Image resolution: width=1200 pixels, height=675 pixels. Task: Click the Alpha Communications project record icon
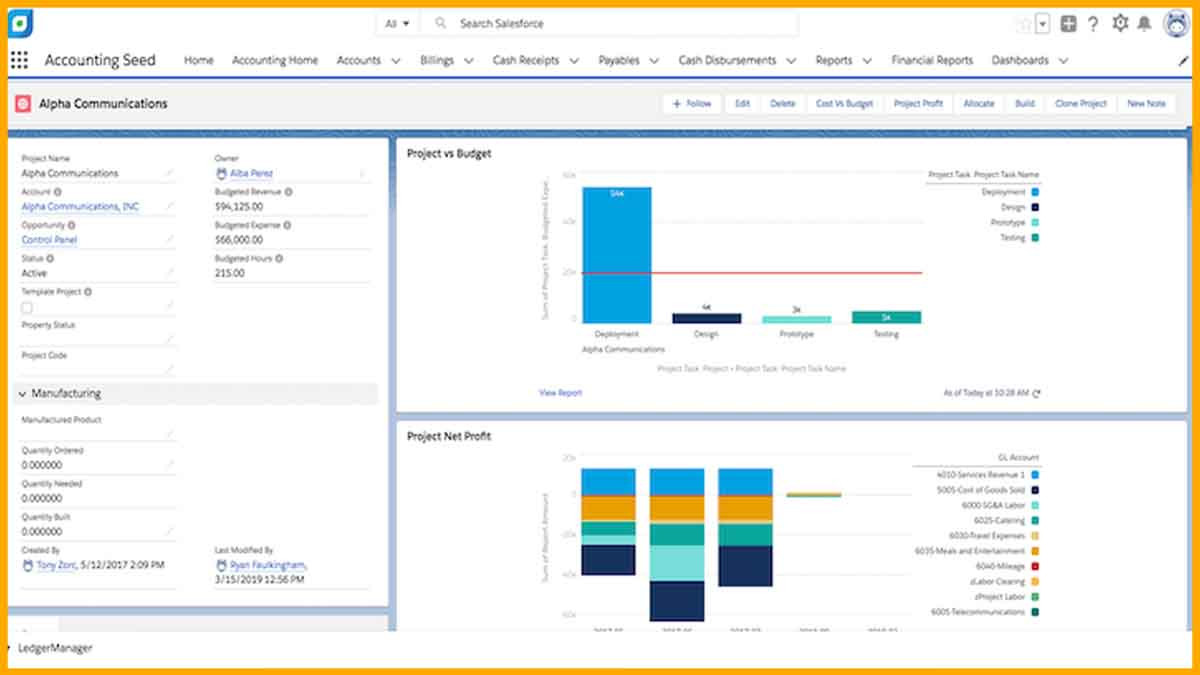tap(23, 104)
